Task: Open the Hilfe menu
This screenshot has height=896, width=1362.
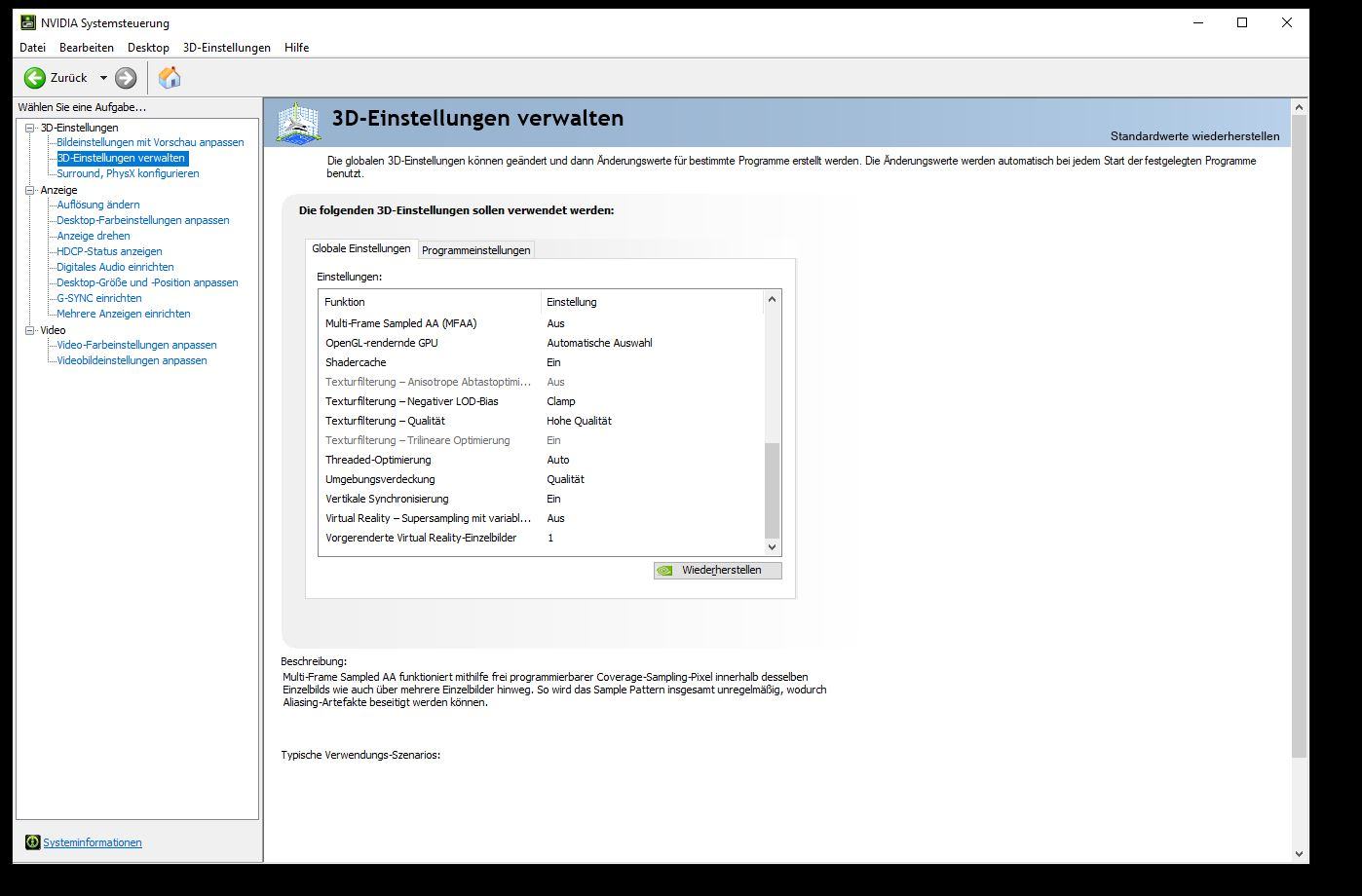Action: point(297,47)
